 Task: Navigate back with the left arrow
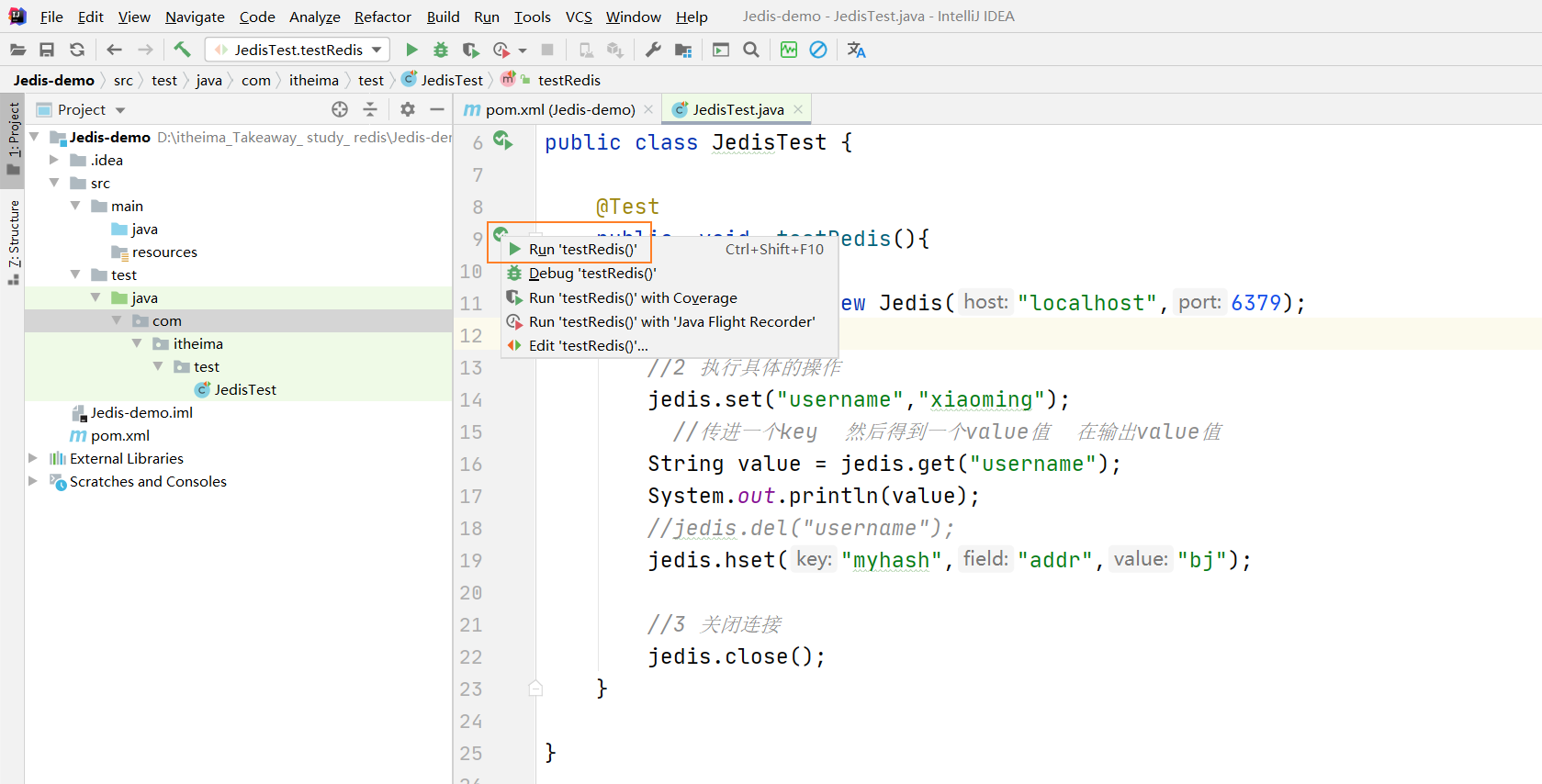coord(114,50)
